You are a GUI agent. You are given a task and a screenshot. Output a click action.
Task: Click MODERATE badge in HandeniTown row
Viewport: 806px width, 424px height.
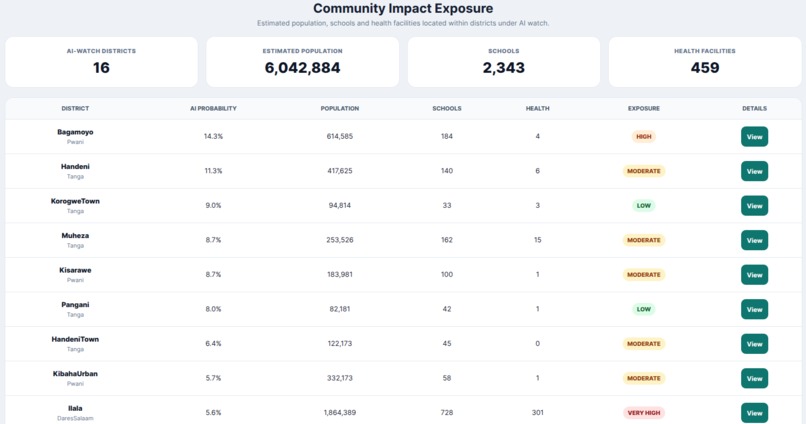(644, 344)
